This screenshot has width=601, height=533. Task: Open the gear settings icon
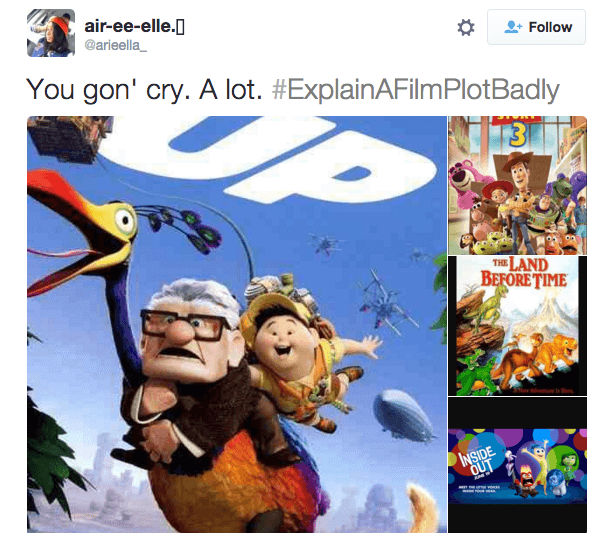point(466,28)
